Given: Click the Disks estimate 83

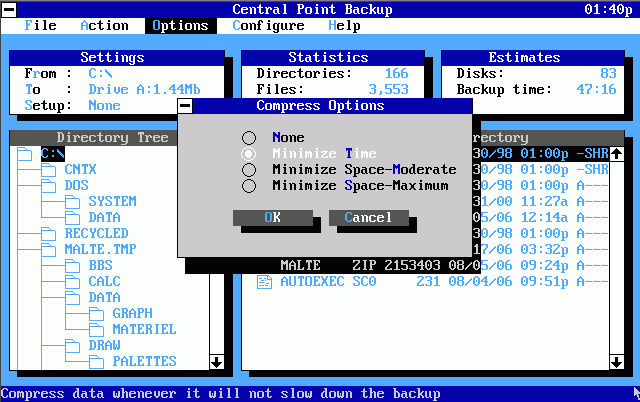Looking at the screenshot, I should (x=608, y=73).
